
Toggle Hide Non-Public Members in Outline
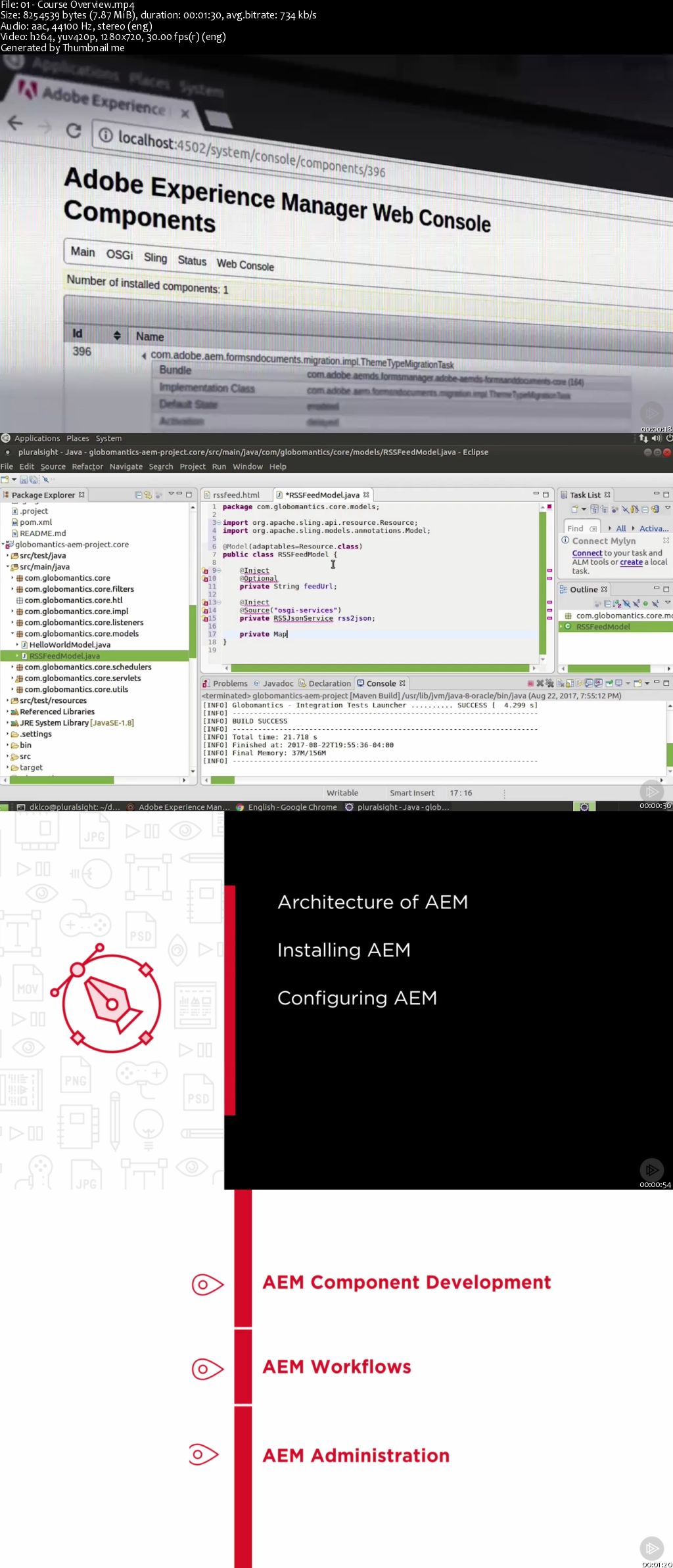pos(645,603)
